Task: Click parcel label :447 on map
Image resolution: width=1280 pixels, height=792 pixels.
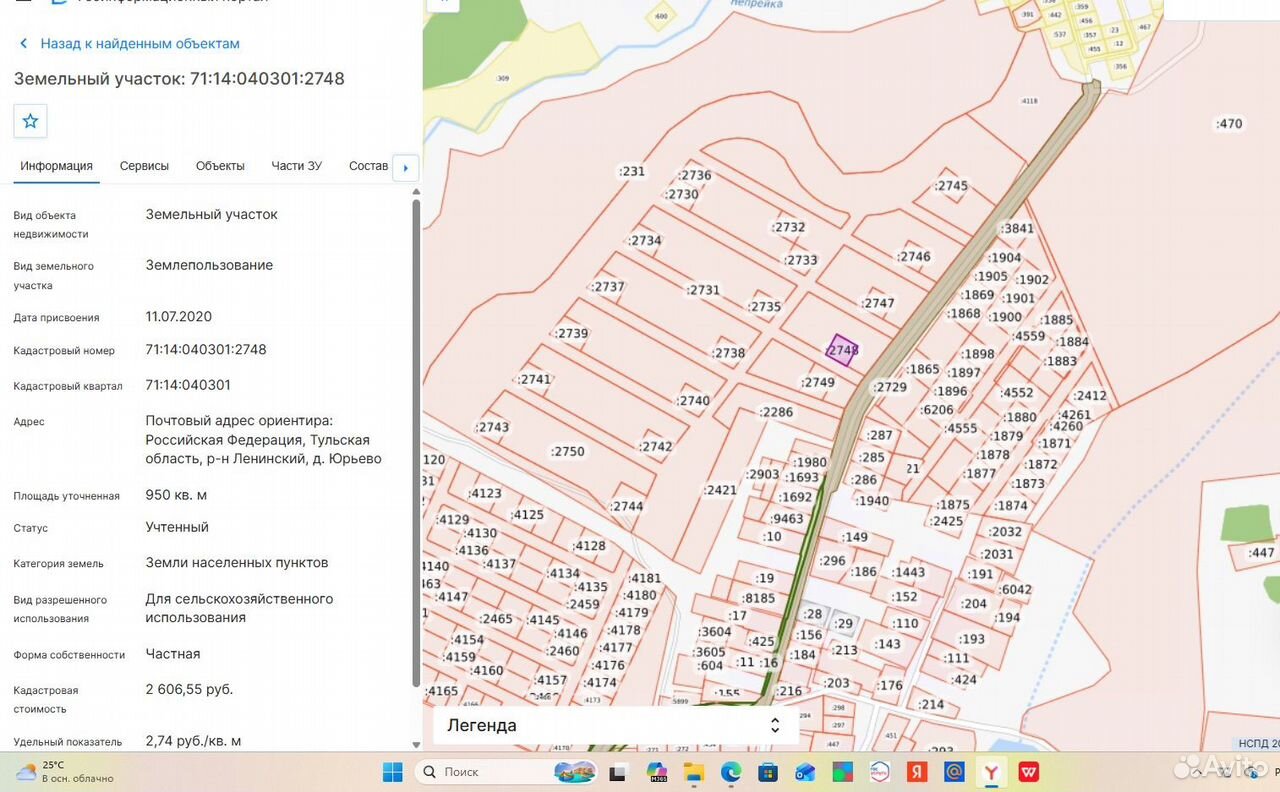Action: click(x=1262, y=553)
